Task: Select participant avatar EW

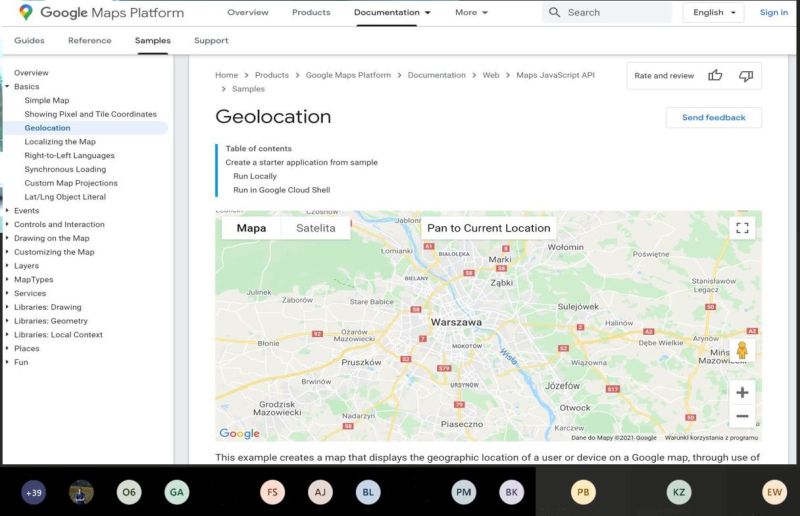Action: point(774,492)
